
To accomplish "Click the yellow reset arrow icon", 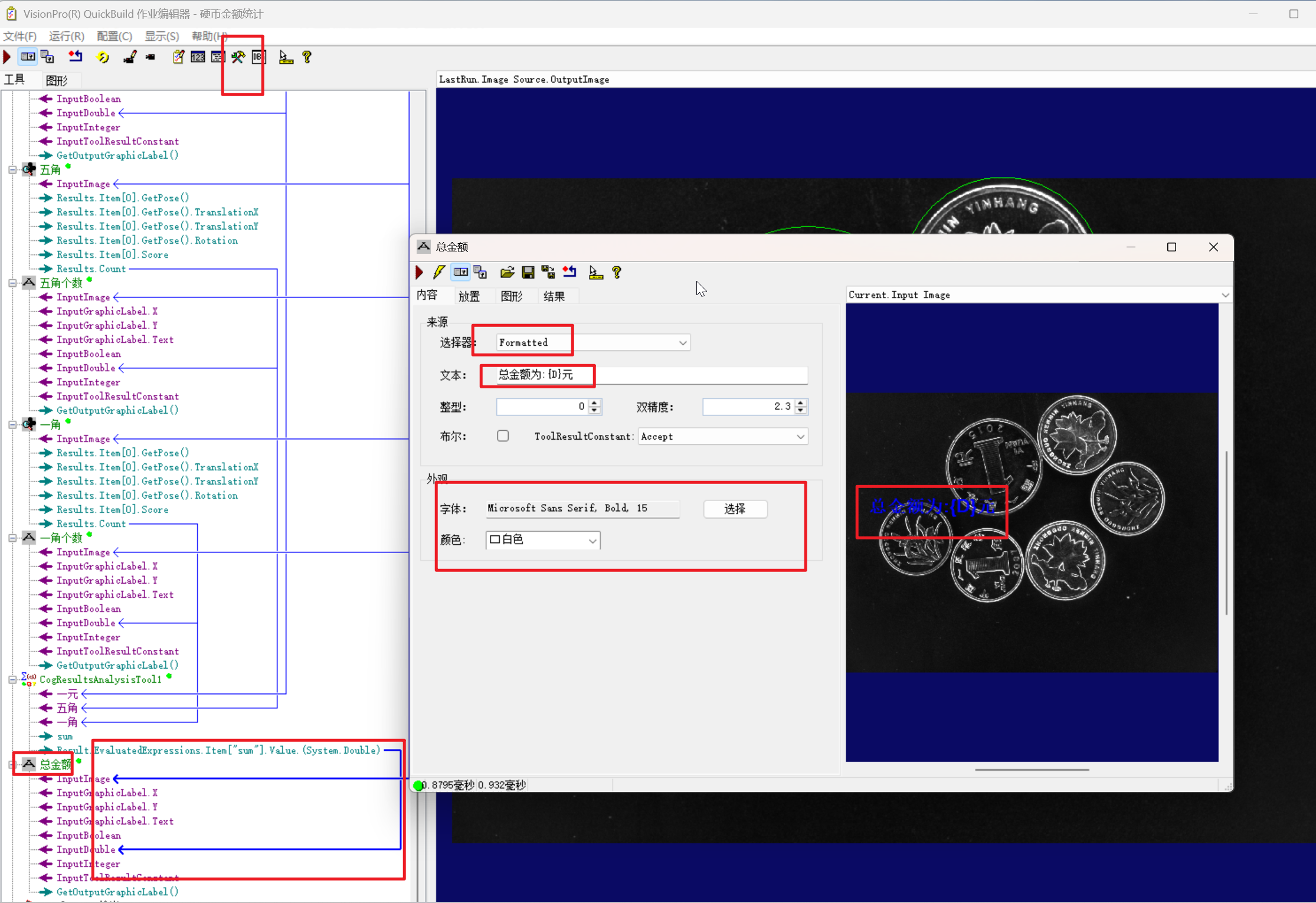I will (x=103, y=57).
